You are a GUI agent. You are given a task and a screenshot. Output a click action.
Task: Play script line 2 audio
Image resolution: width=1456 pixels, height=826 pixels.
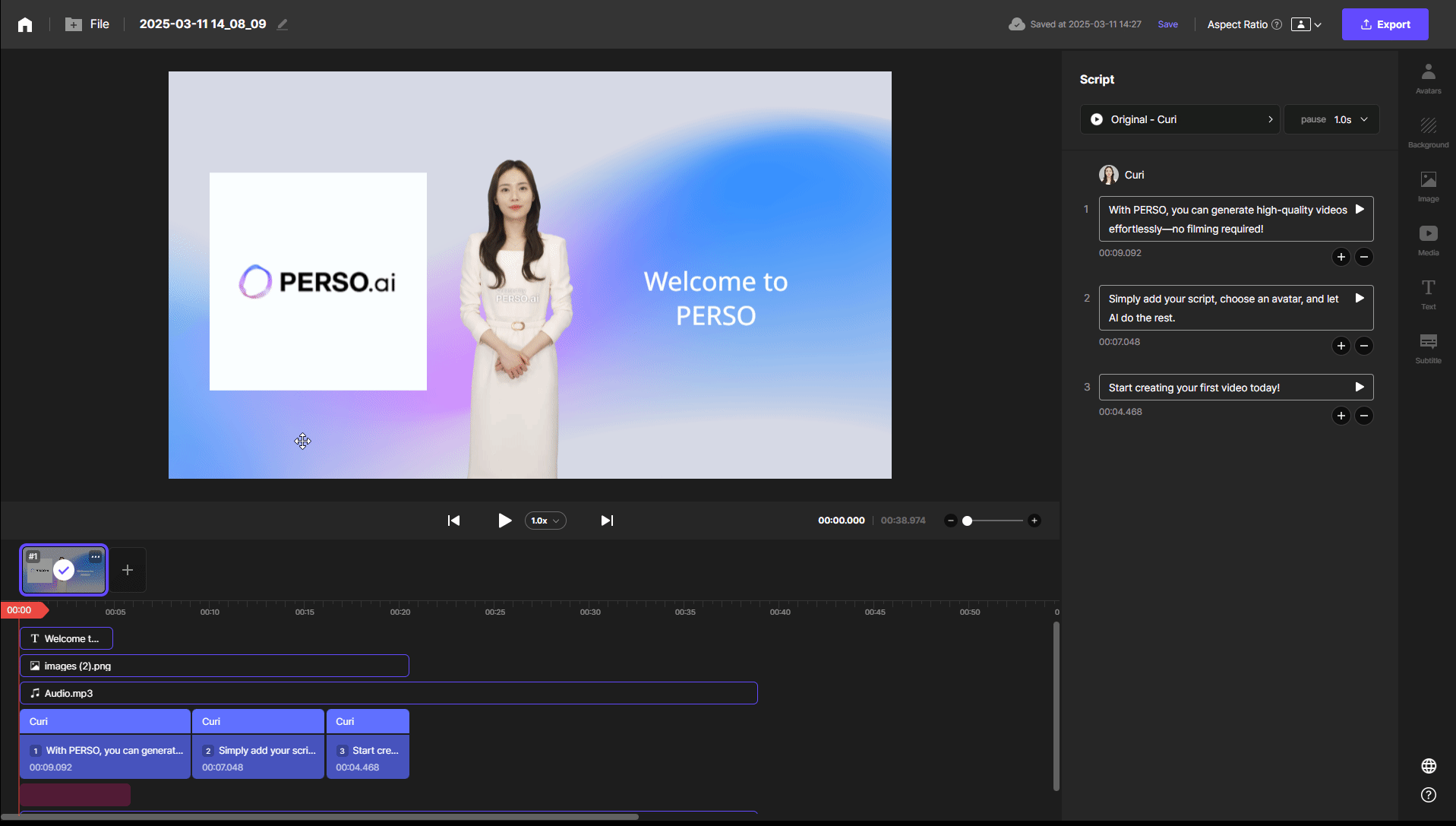tap(1360, 299)
